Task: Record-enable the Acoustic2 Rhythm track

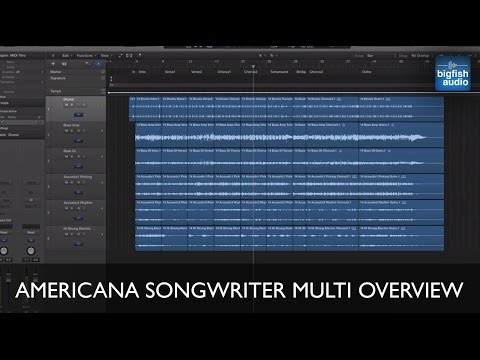Action: (x=78, y=208)
